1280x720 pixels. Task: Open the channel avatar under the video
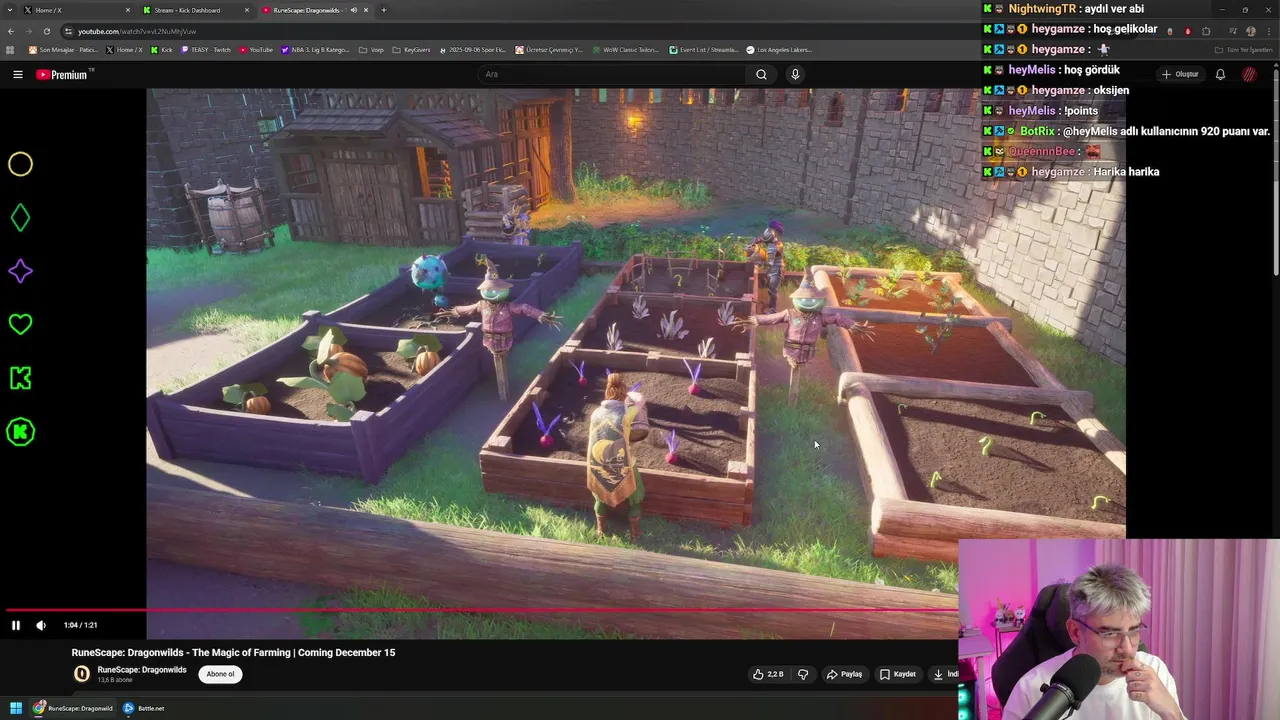pos(82,674)
